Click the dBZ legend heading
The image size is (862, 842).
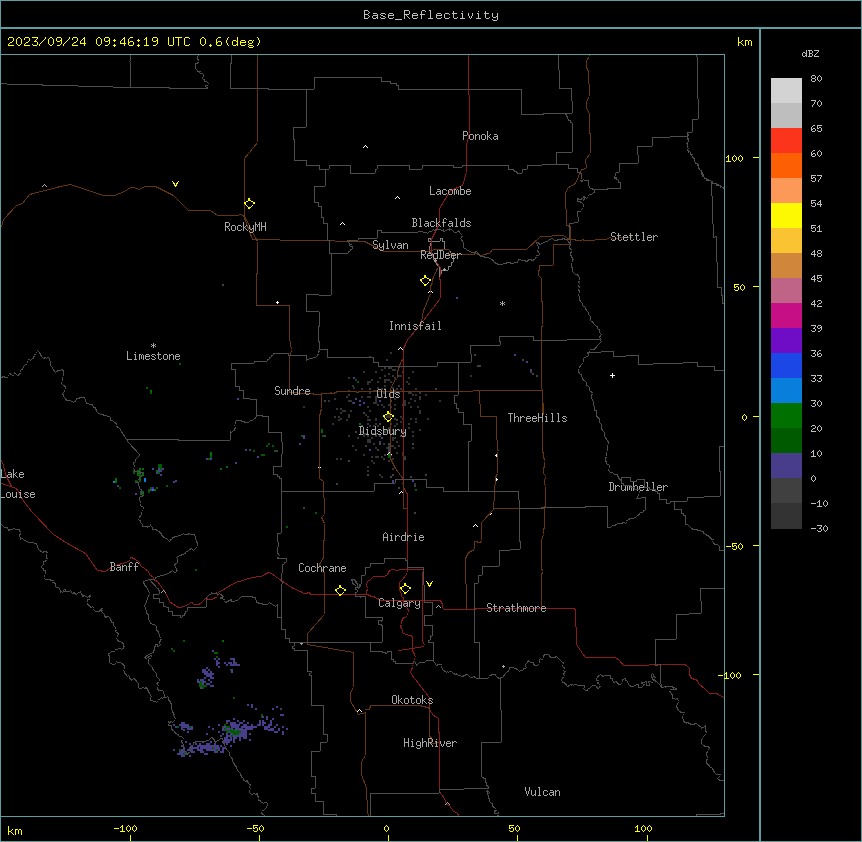pos(810,54)
